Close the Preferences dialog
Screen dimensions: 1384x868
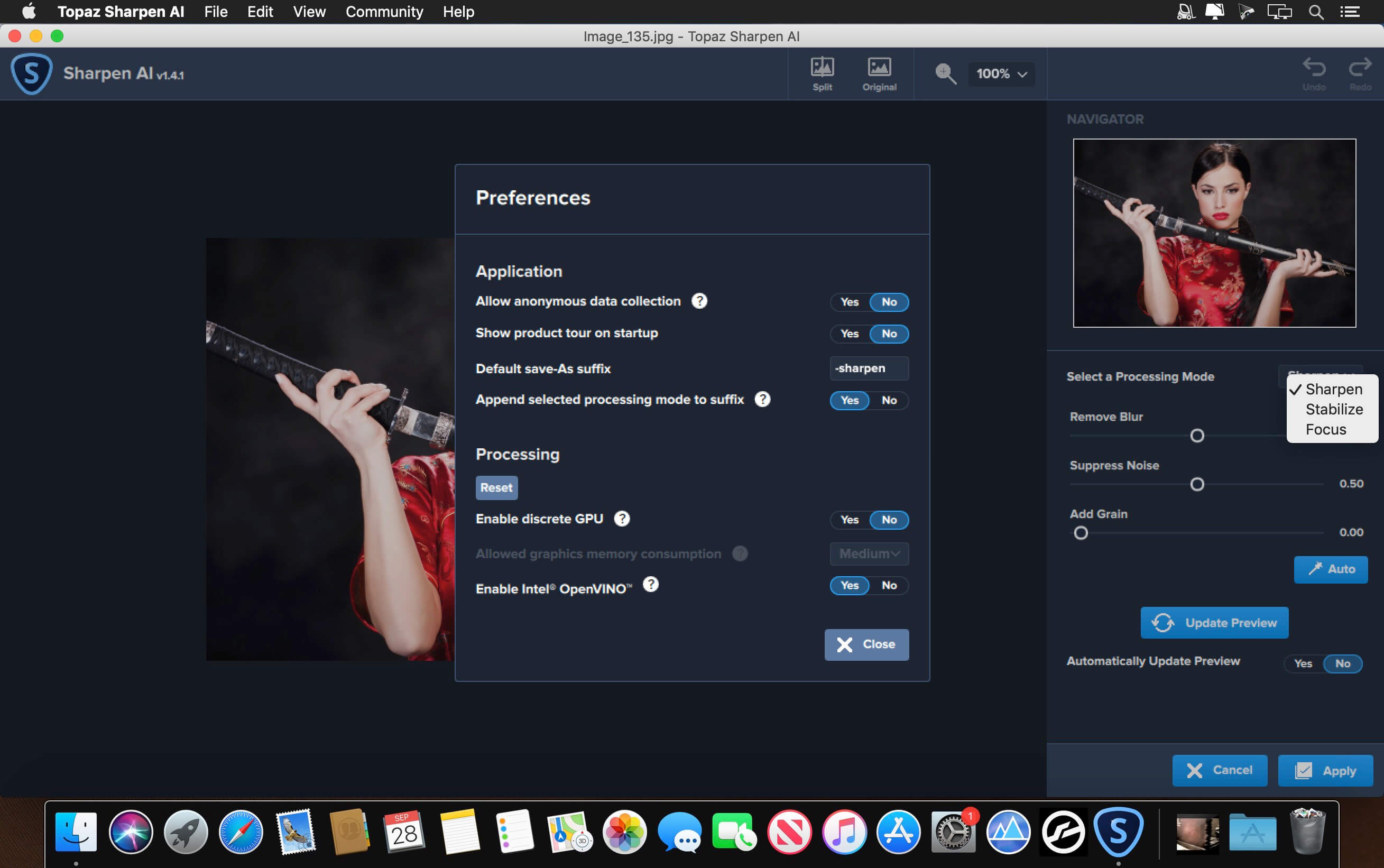click(x=866, y=644)
